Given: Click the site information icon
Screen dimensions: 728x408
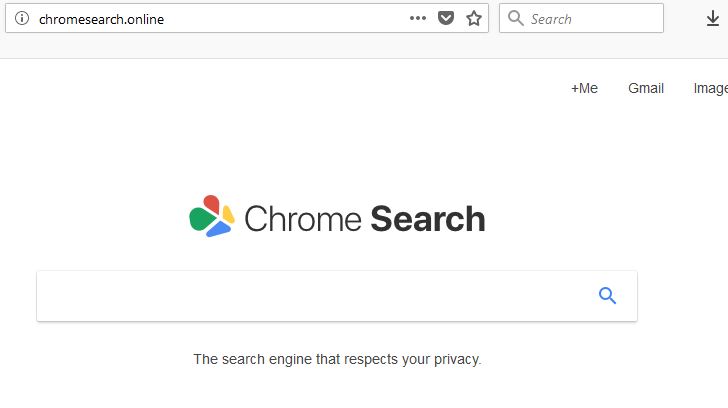Looking at the screenshot, I should click(x=22, y=18).
